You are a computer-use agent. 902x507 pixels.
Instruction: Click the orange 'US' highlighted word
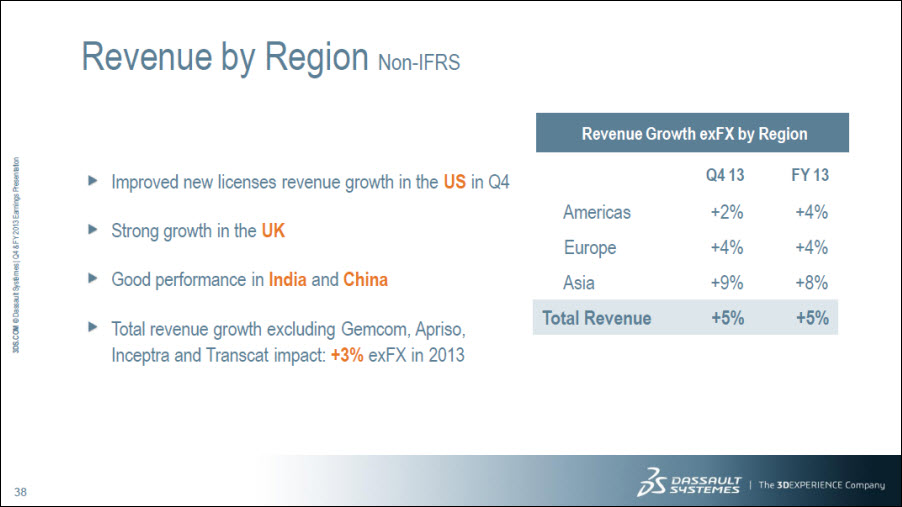click(454, 182)
